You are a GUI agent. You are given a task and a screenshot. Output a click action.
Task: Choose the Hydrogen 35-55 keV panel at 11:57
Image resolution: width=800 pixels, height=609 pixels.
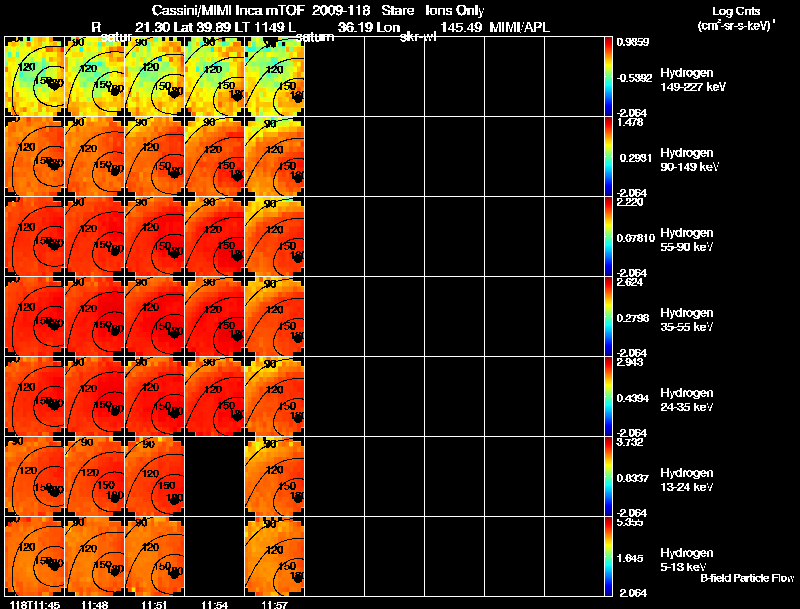(x=274, y=317)
